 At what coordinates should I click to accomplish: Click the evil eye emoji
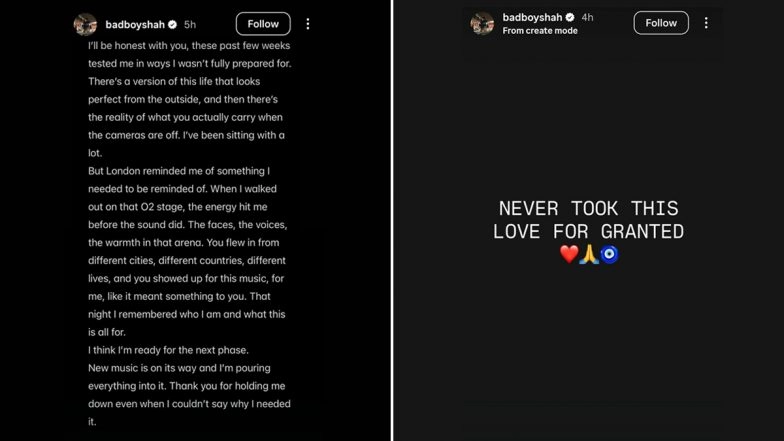point(608,254)
